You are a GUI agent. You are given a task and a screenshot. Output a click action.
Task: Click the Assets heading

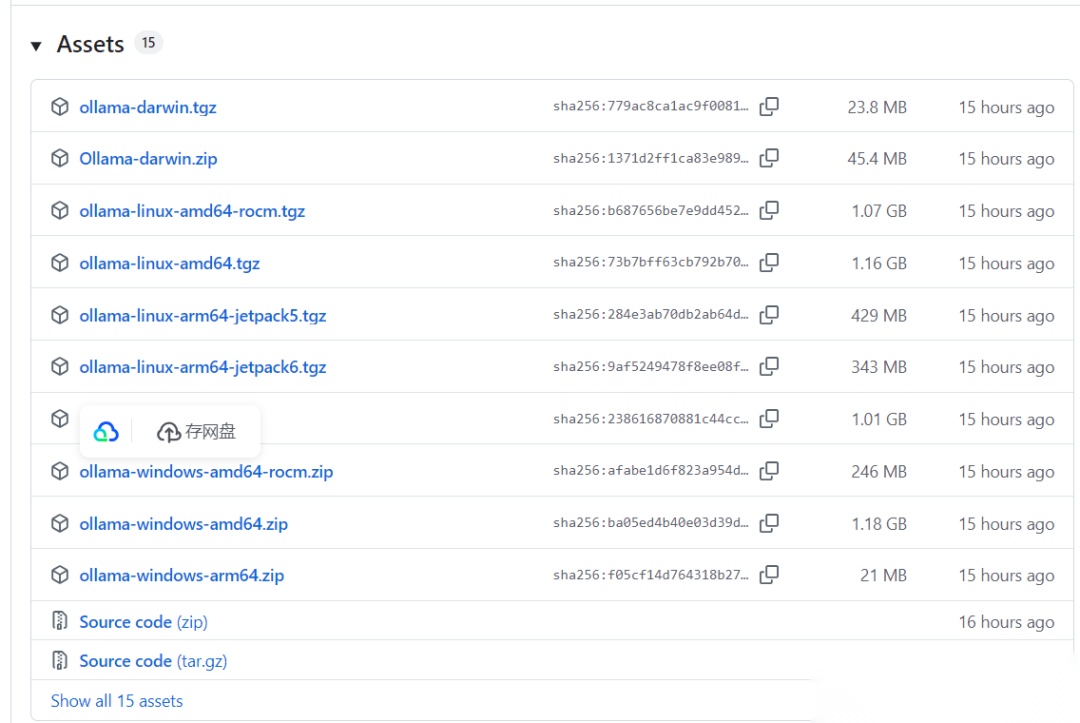(x=90, y=45)
